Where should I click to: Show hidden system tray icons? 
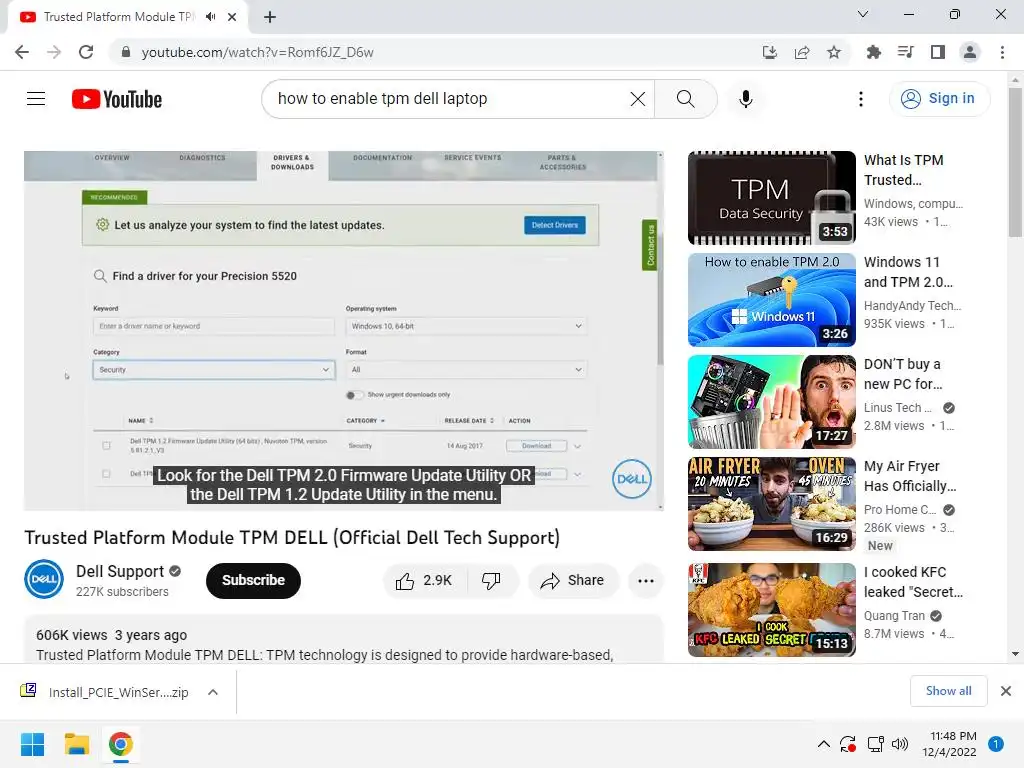pos(824,744)
